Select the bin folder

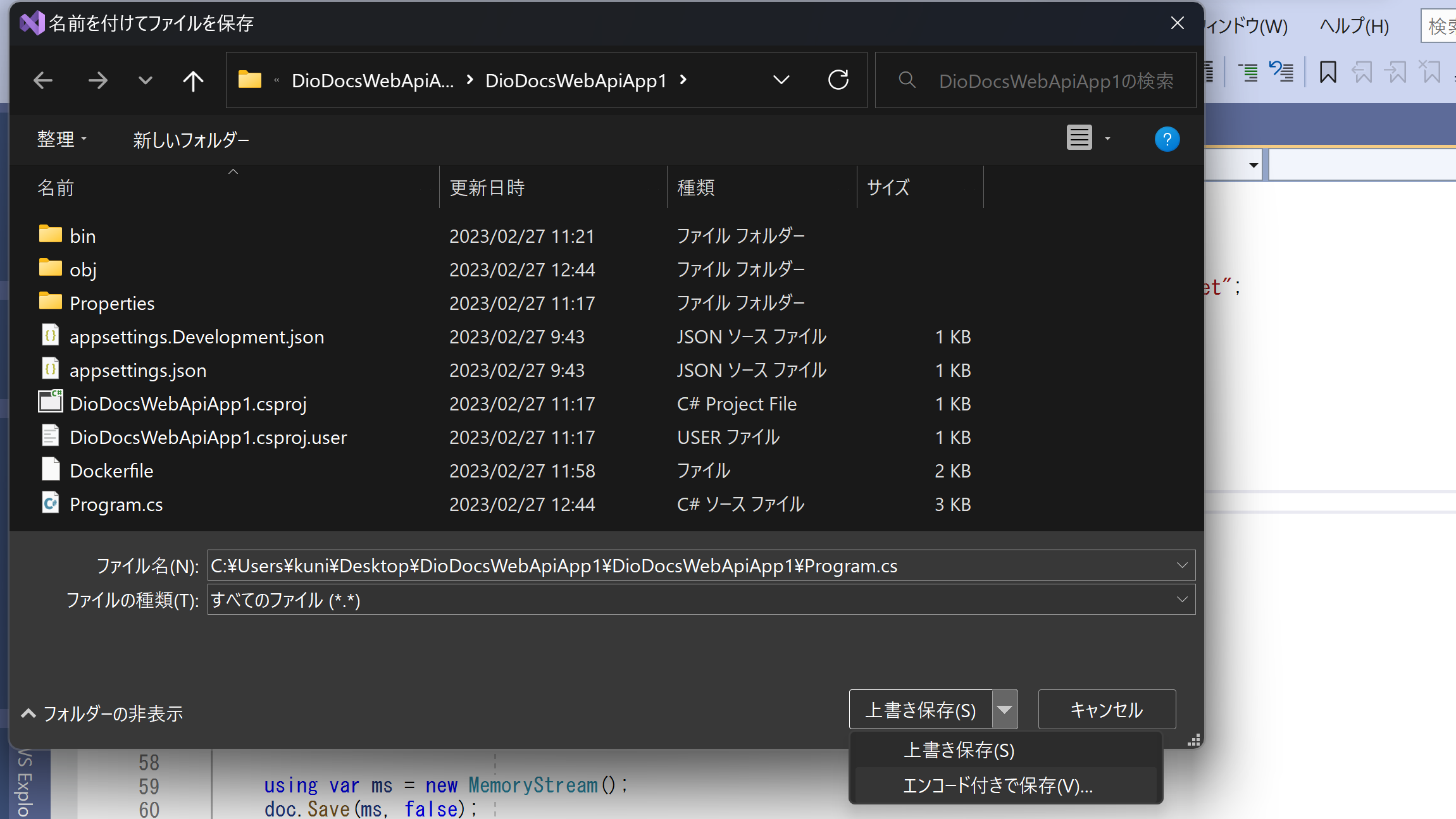pos(82,236)
